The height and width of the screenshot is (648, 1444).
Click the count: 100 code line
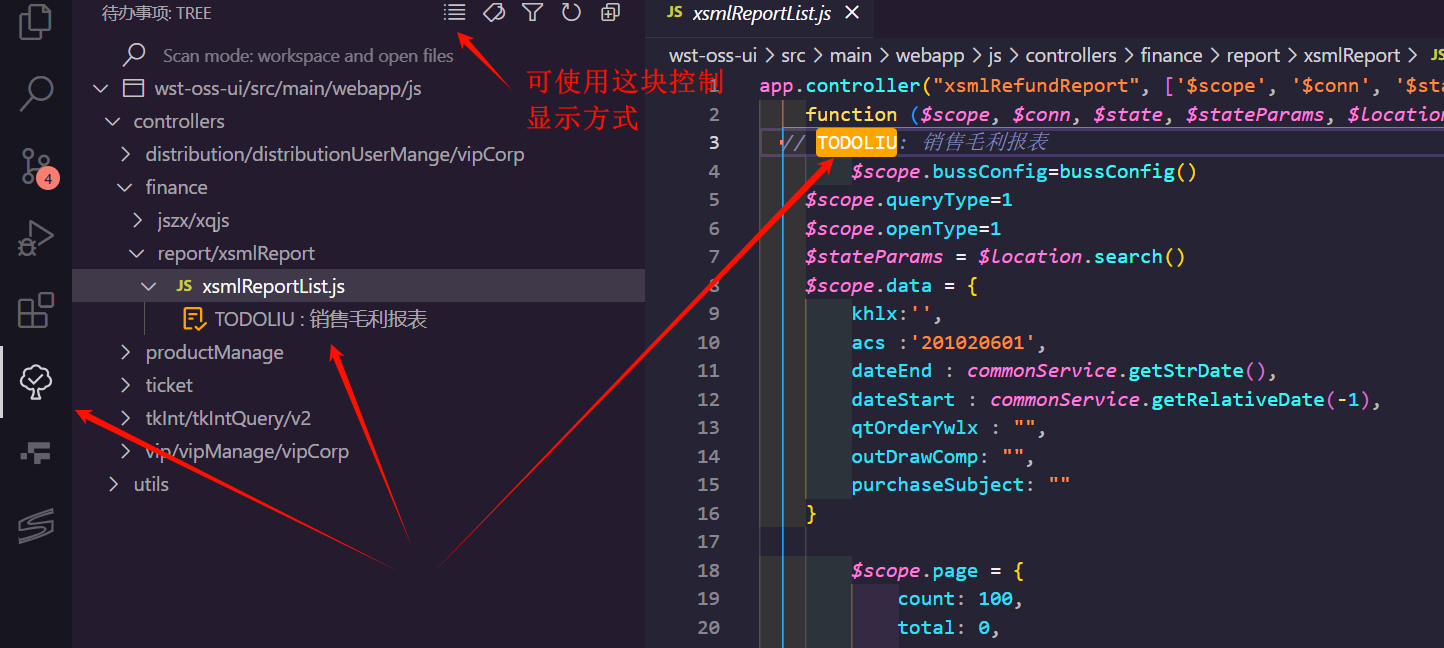(961, 599)
